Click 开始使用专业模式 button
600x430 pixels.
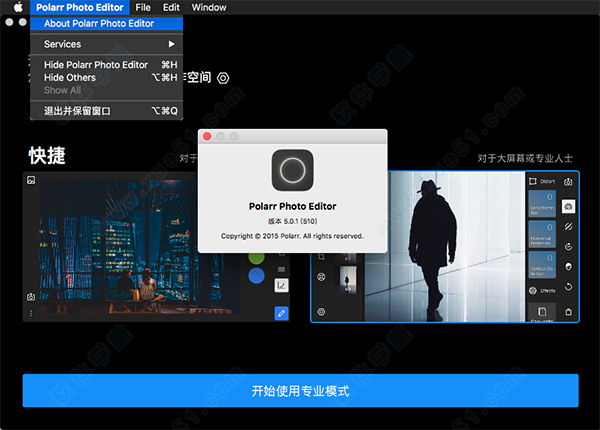point(300,391)
